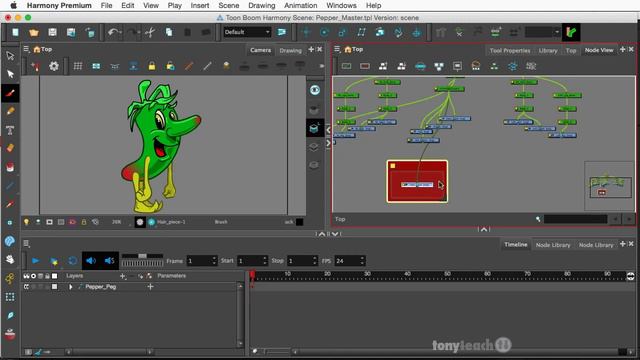This screenshot has width=640, height=360.
Task: Collapse the panel with the left chevron arrow
Action: pyautogui.click(x=328, y=130)
